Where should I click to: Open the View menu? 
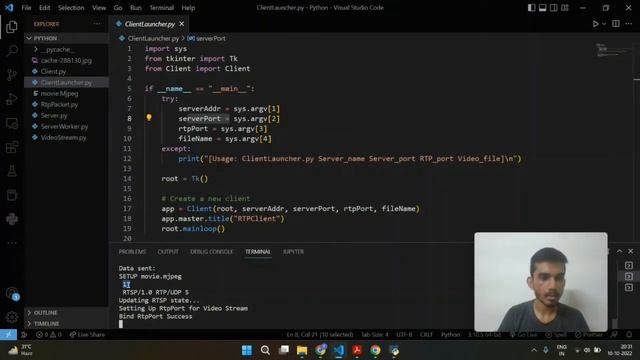(99, 8)
